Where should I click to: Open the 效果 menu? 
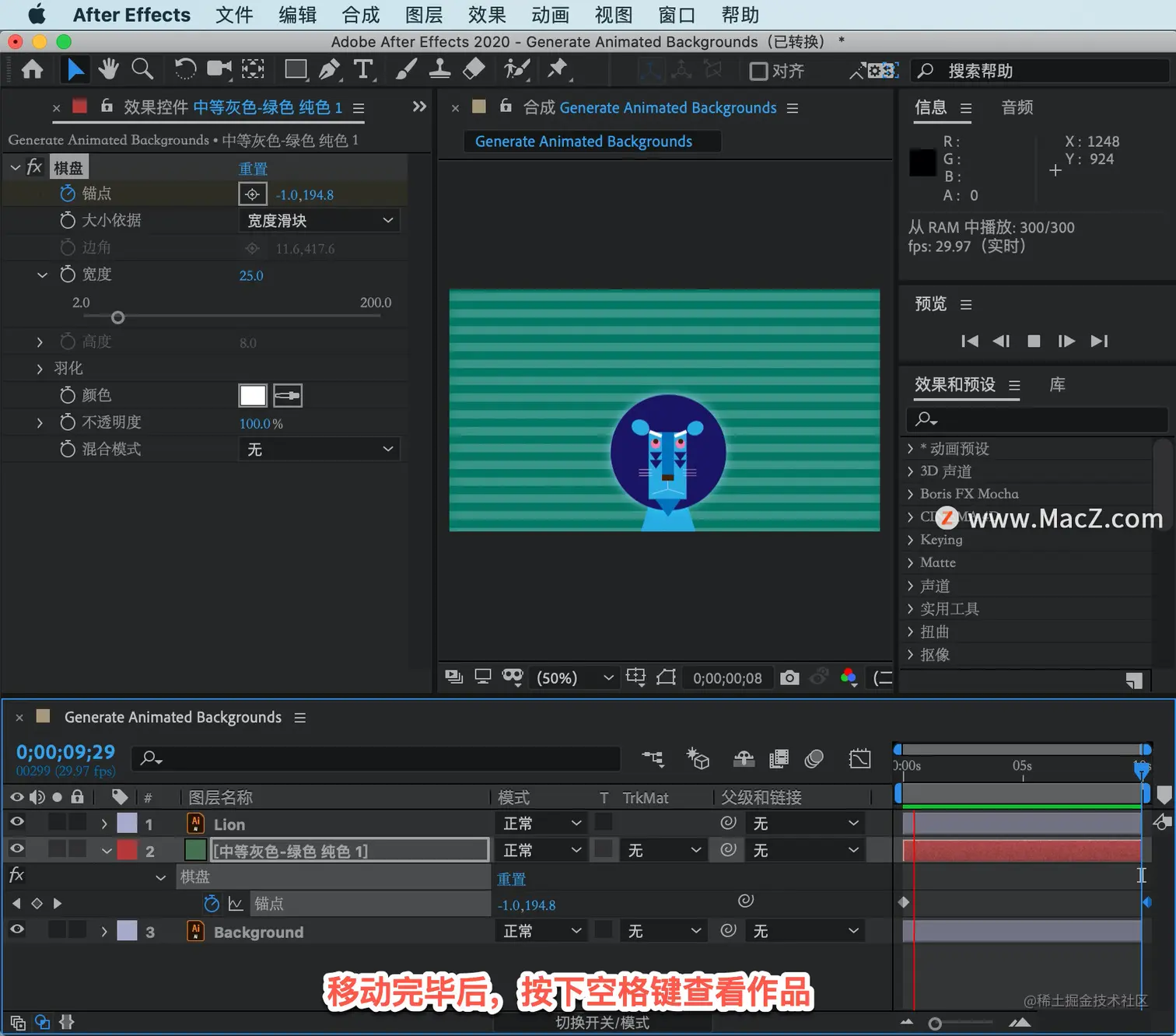click(x=487, y=15)
